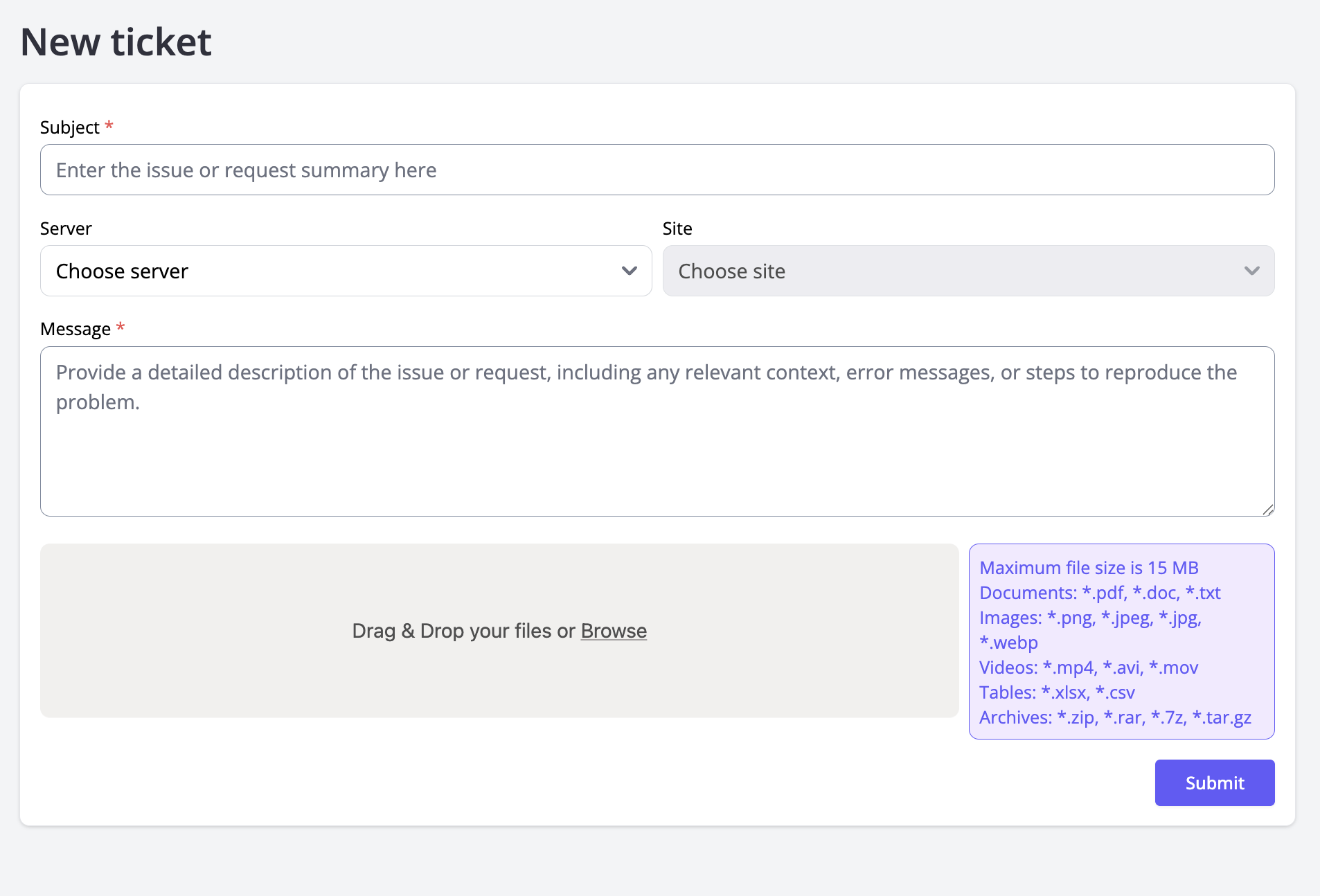Click the Archives file types line
This screenshot has height=896, width=1320.
1115,717
